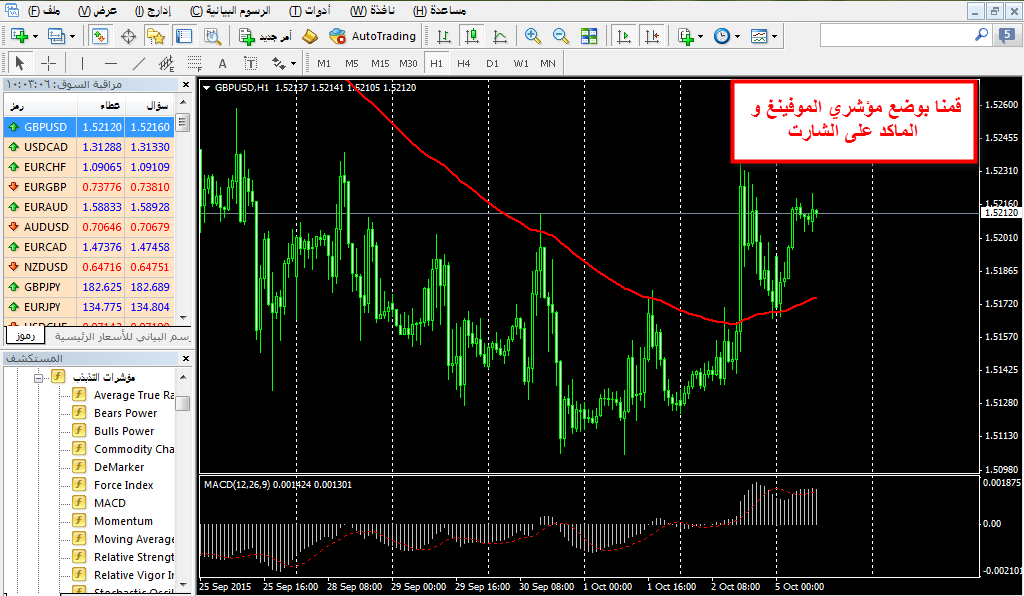Viewport: 1024px width, 596px height.
Task: Toggle AutoTrading on or off
Action: tap(373, 37)
